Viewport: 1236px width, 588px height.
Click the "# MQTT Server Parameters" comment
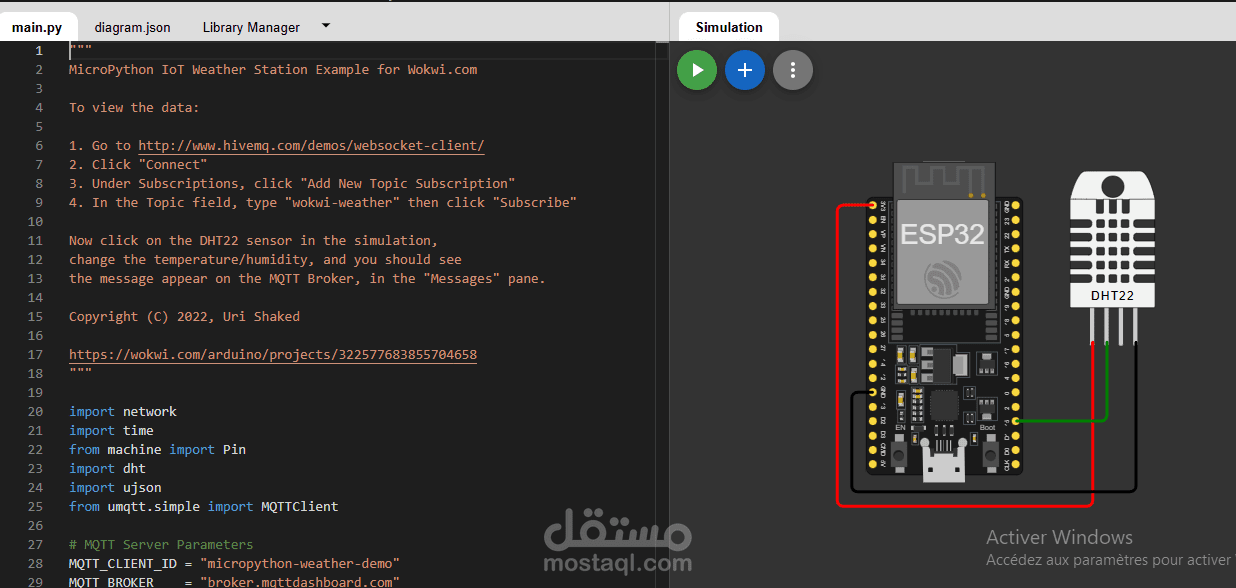[161, 545]
